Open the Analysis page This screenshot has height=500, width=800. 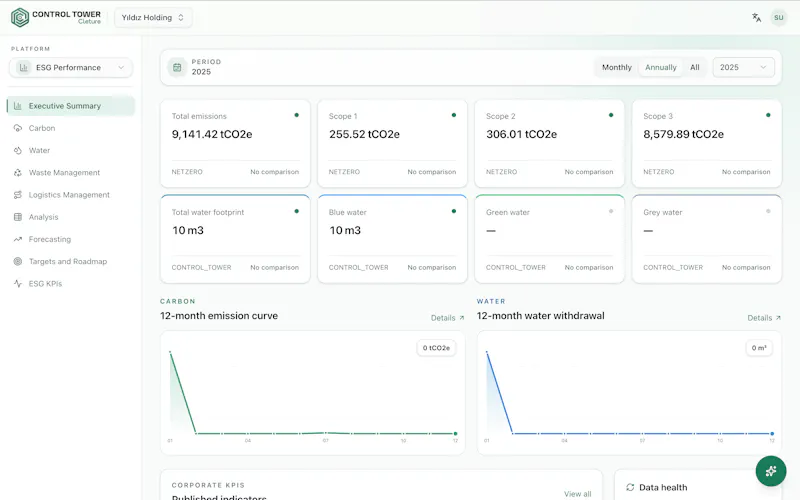71,217
